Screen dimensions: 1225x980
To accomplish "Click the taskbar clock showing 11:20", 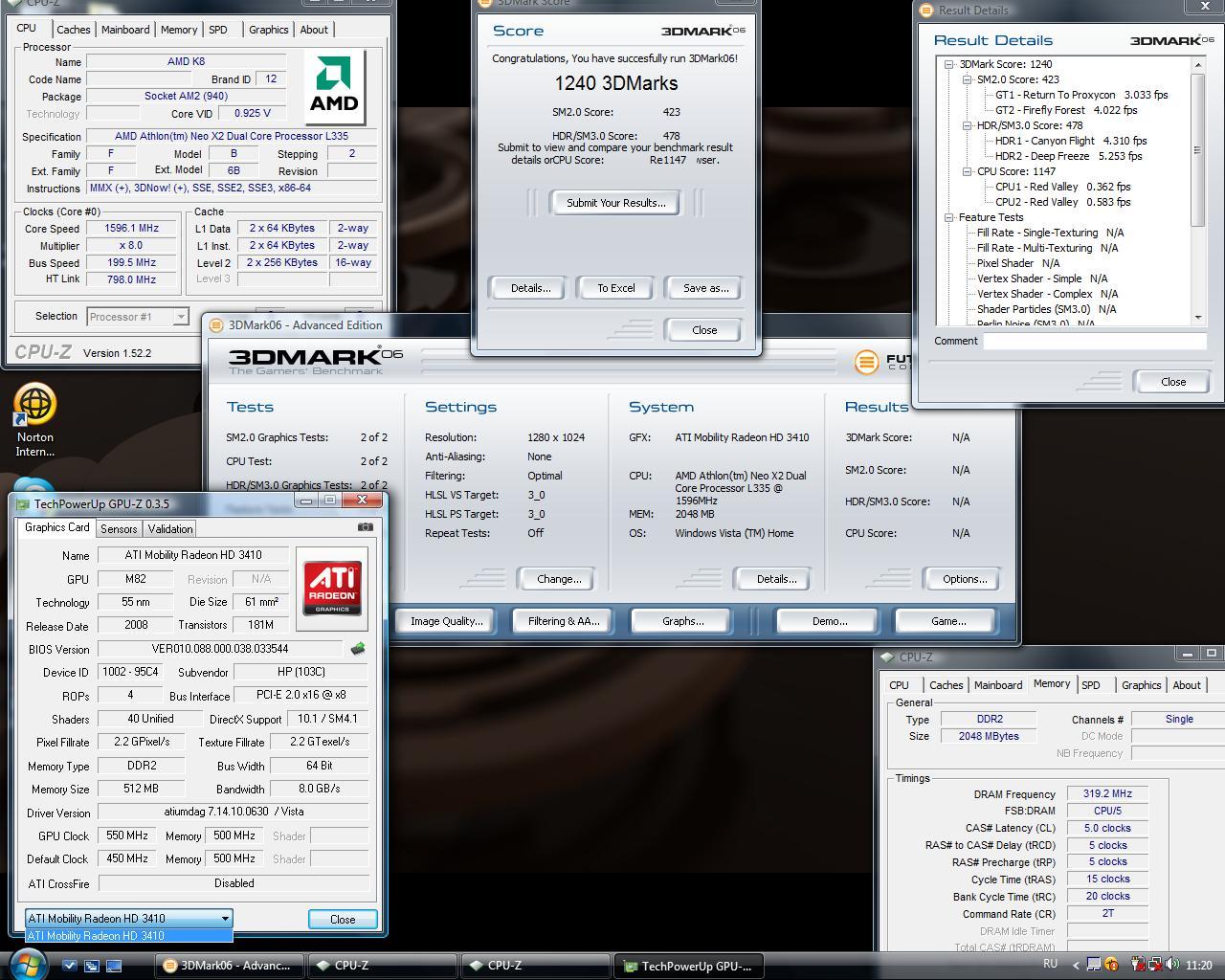I will (x=1198, y=965).
